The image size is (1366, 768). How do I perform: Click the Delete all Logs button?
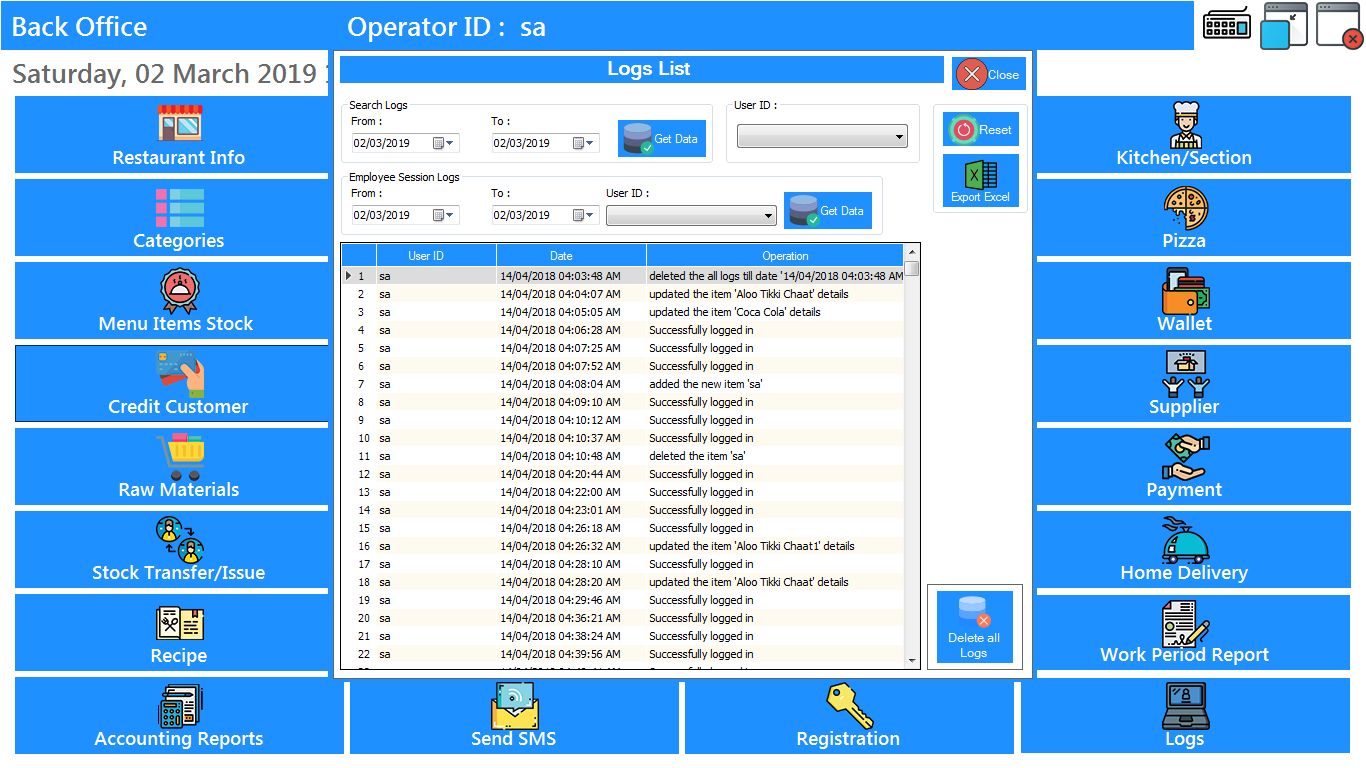[974, 627]
